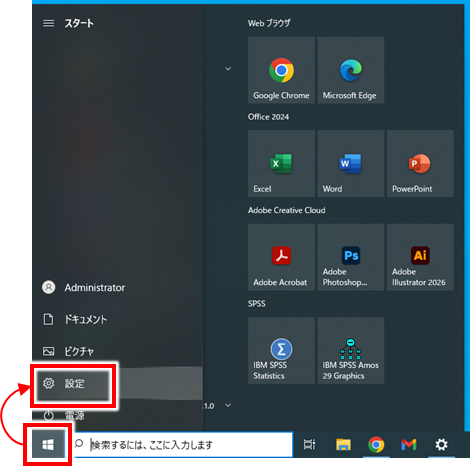Open the Settings gear on the taskbar
Image resolution: width=470 pixels, height=473 pixels.
point(441,444)
